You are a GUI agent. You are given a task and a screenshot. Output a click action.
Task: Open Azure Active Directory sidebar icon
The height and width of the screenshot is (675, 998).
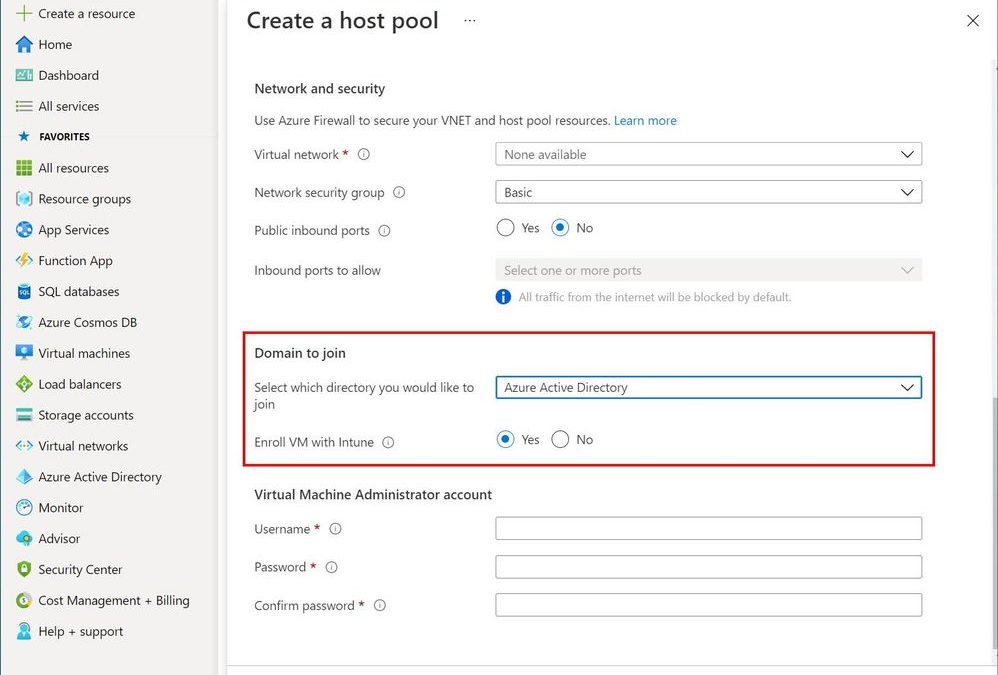tap(24, 477)
